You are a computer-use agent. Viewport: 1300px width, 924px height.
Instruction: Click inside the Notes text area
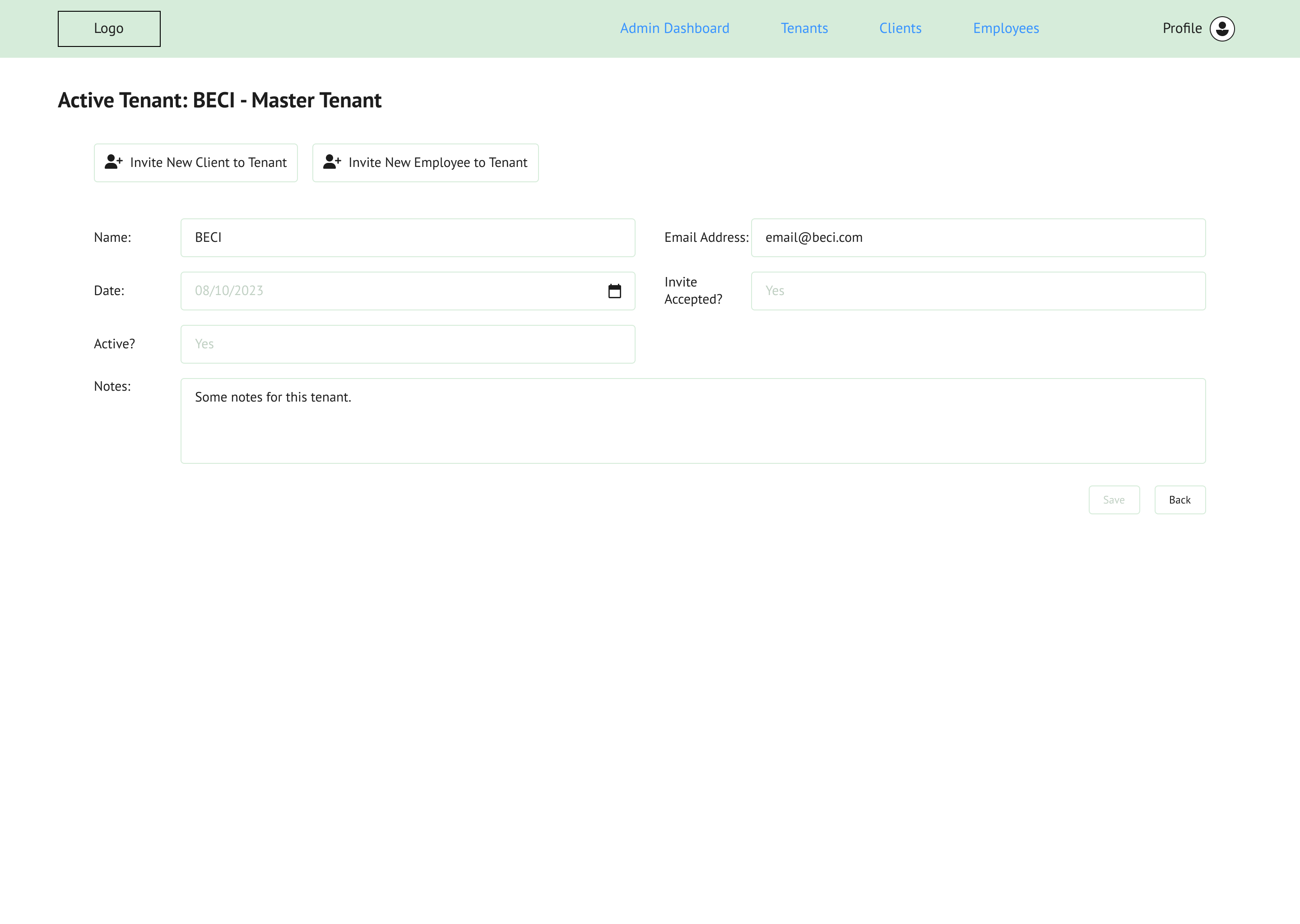pos(693,421)
